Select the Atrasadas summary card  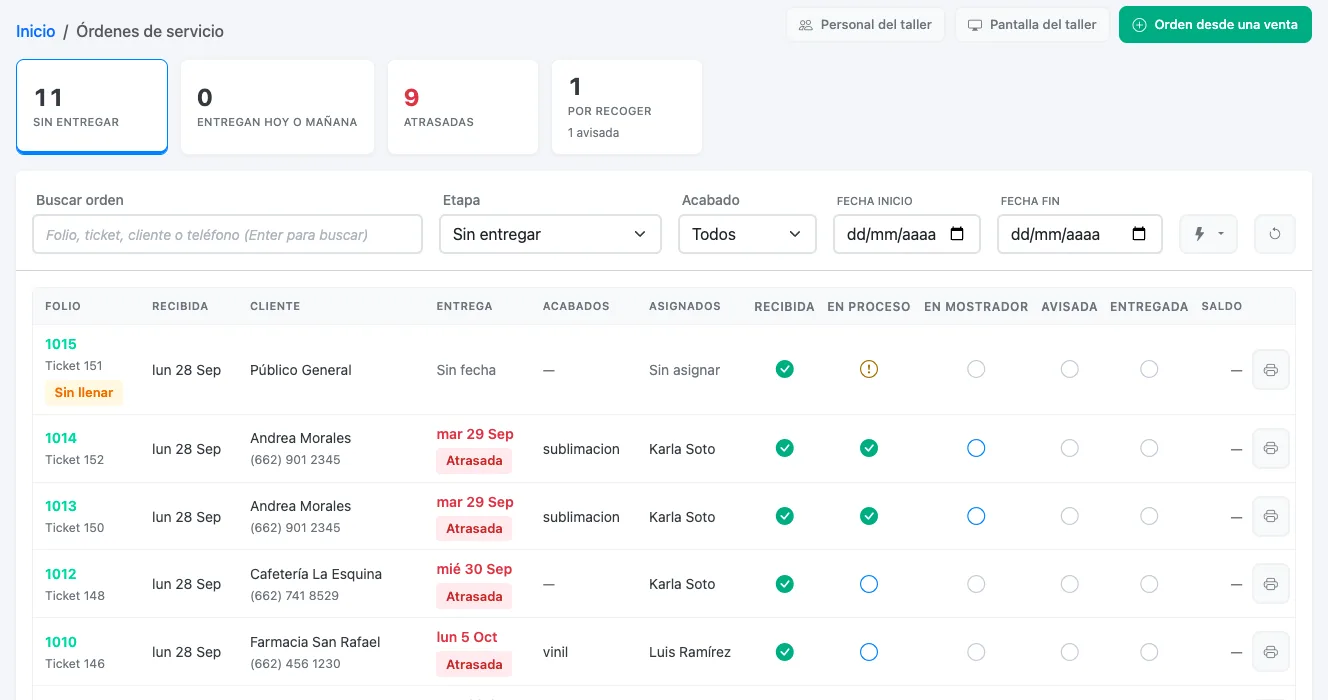[x=463, y=107]
